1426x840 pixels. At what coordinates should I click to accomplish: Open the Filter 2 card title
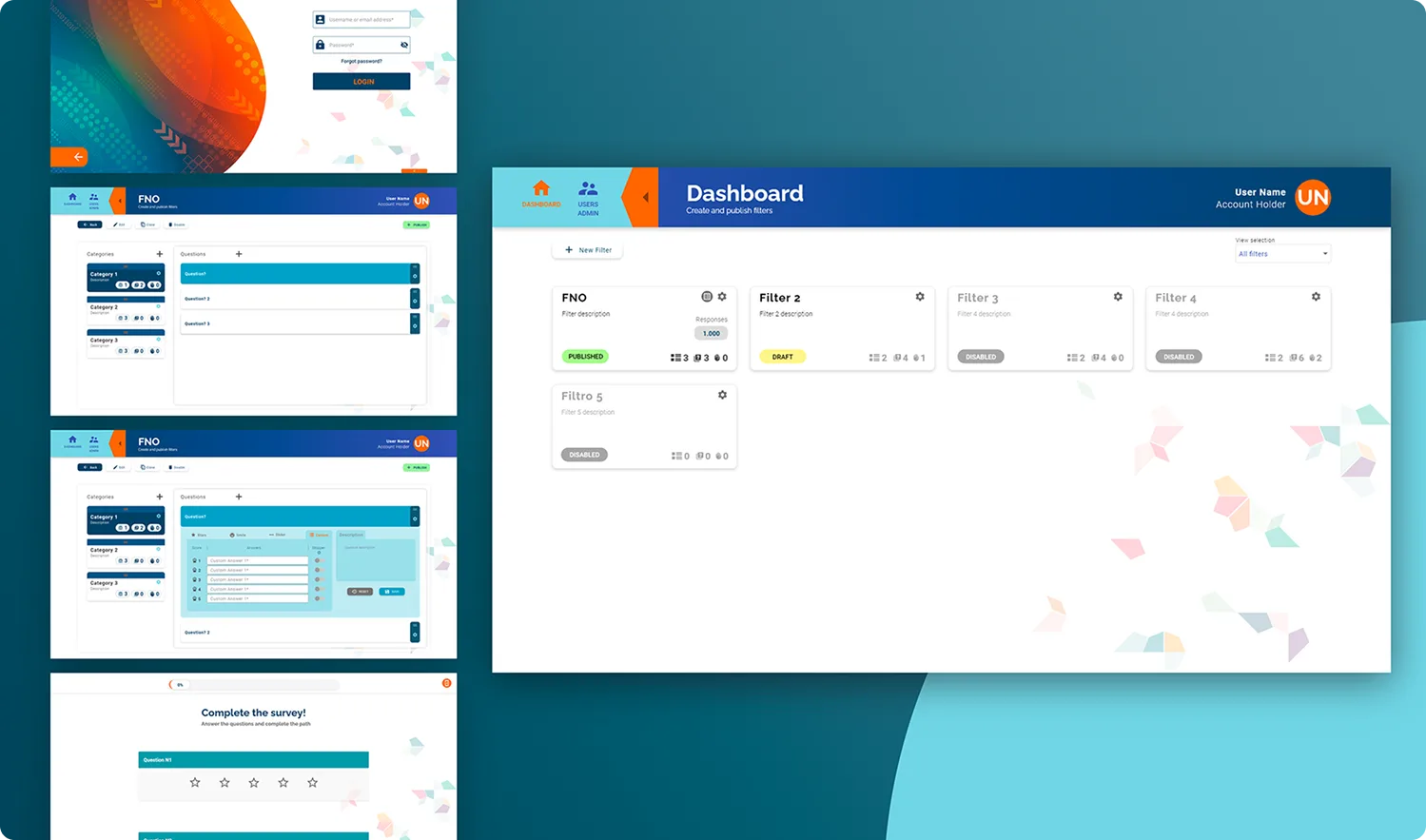(780, 298)
